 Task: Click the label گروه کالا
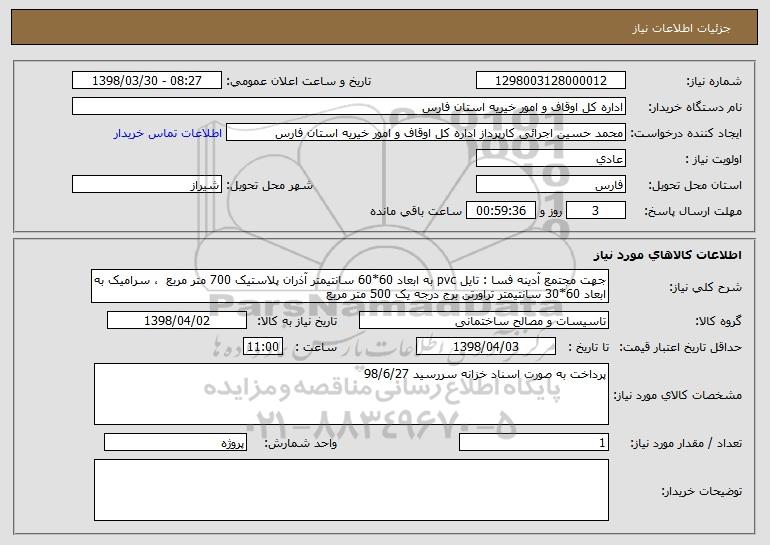pyautogui.click(x=718, y=321)
